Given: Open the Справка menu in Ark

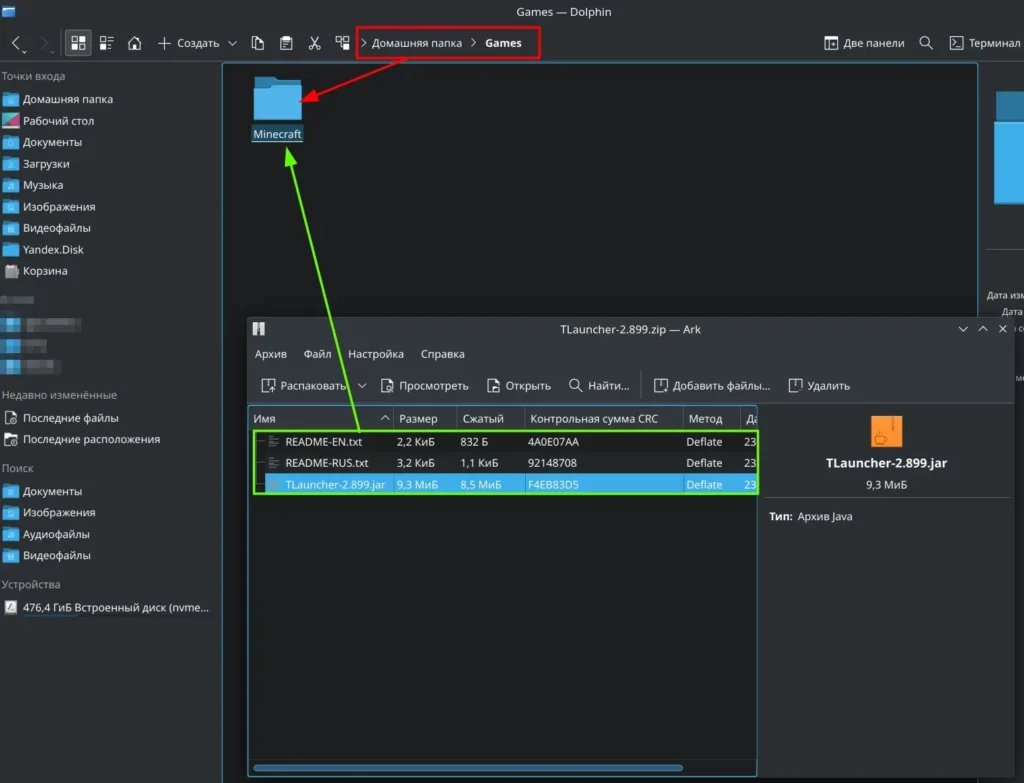Looking at the screenshot, I should [x=443, y=354].
